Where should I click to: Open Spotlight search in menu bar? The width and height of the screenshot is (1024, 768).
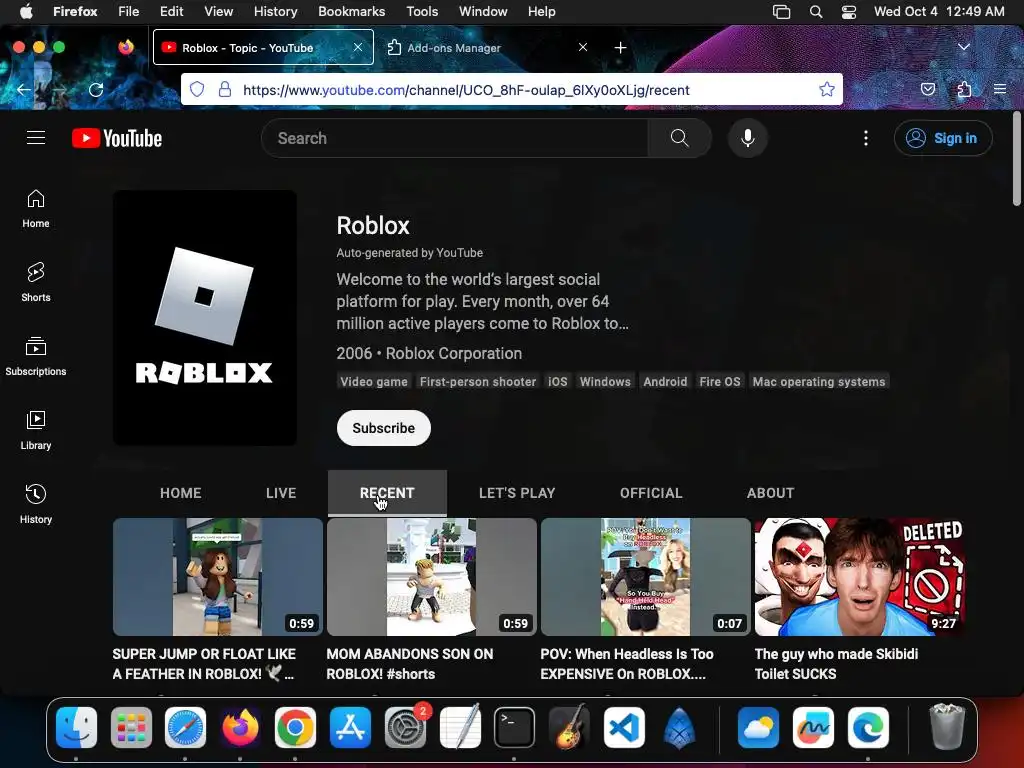click(816, 12)
